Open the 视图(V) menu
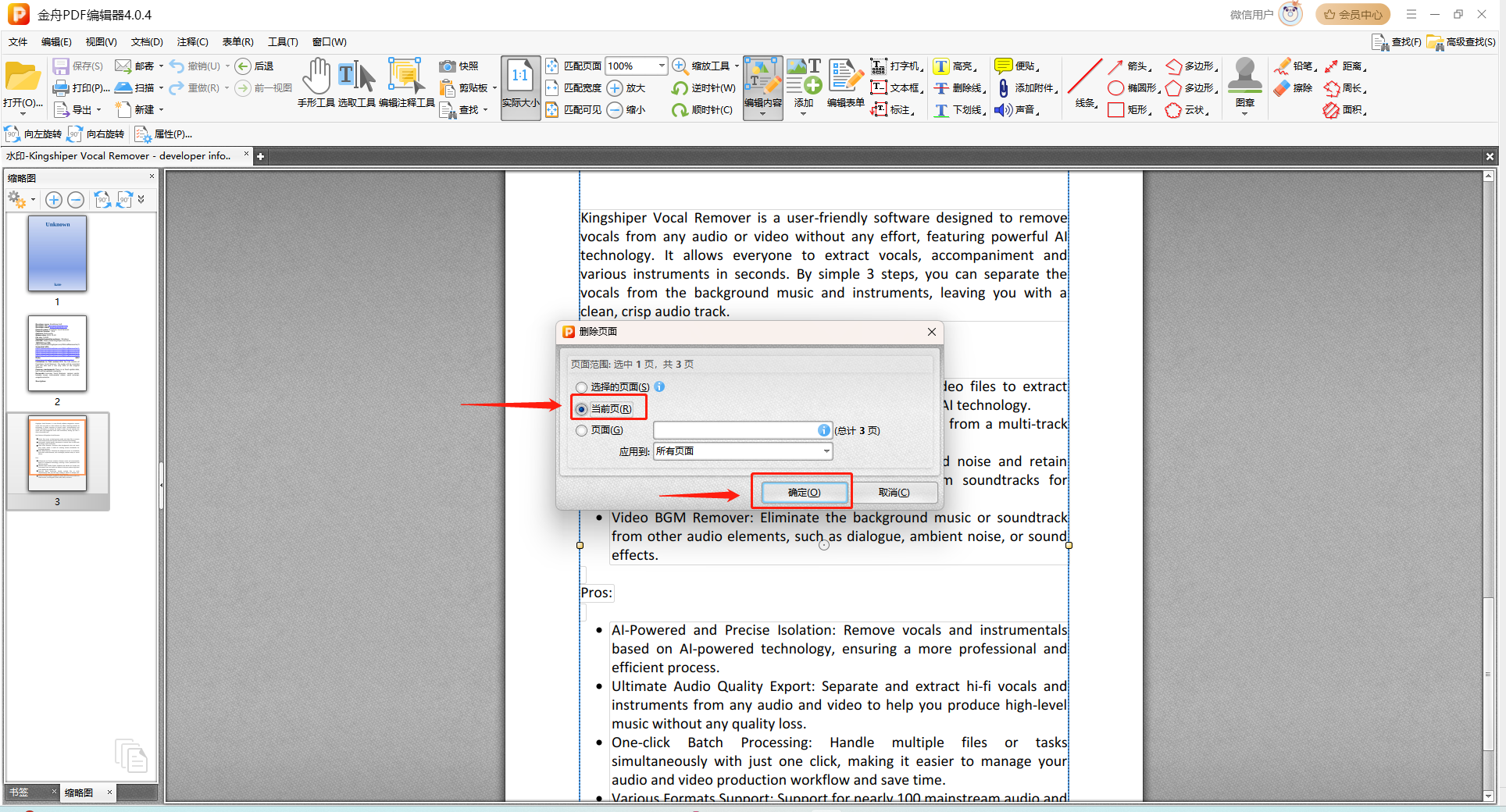 [x=102, y=42]
